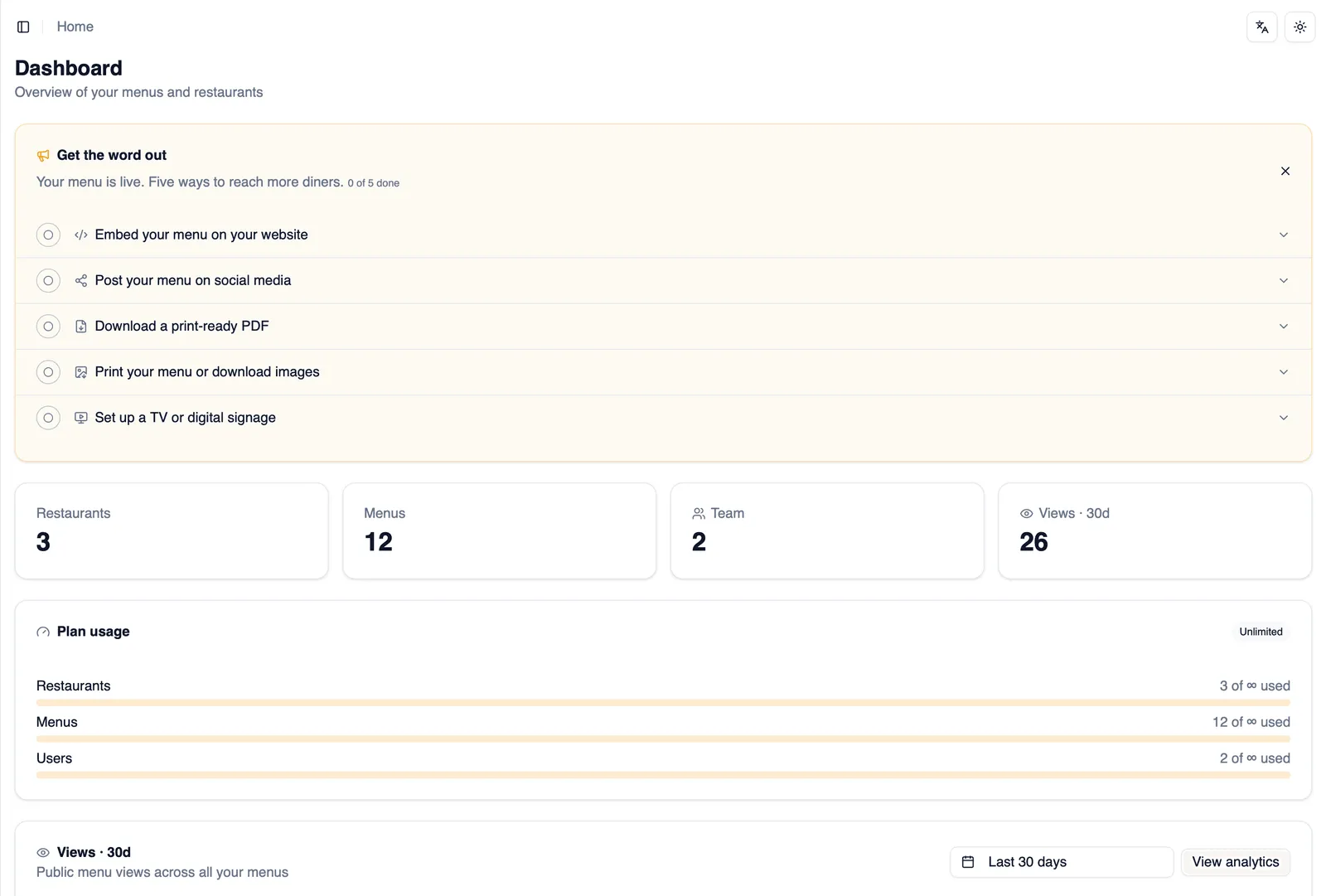1326x896 pixels.
Task: Click the Users usage progress bar
Action: 663,775
